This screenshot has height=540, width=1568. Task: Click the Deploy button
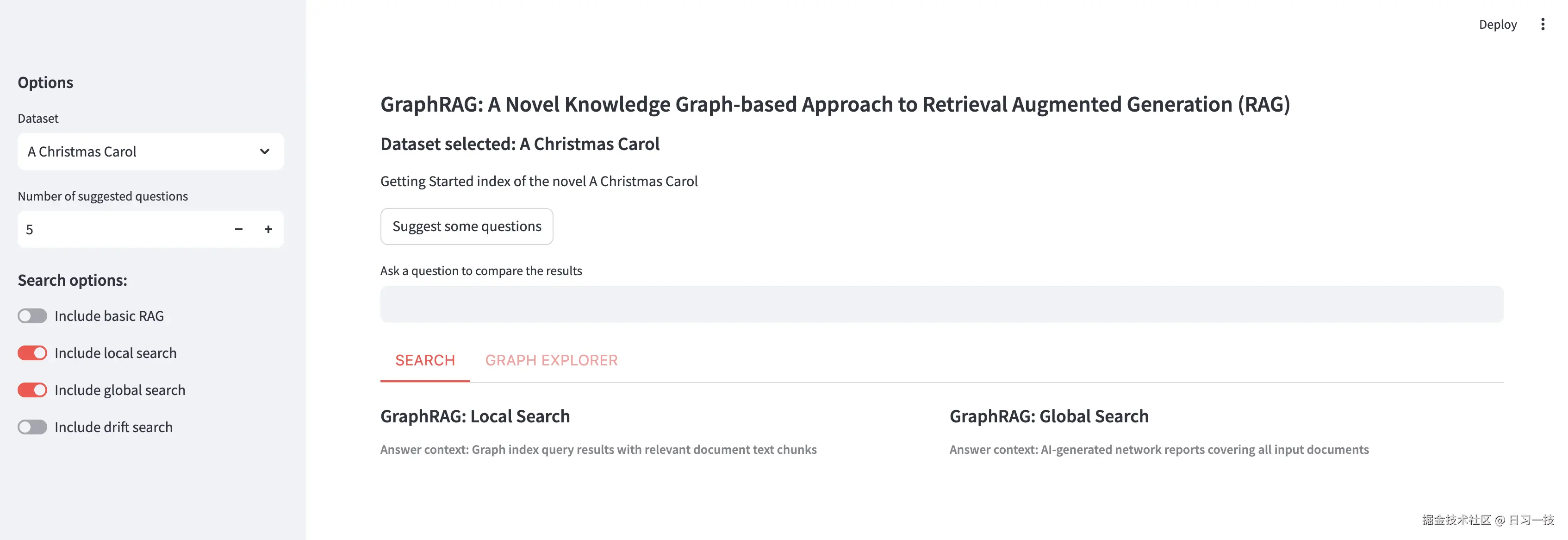(1497, 24)
